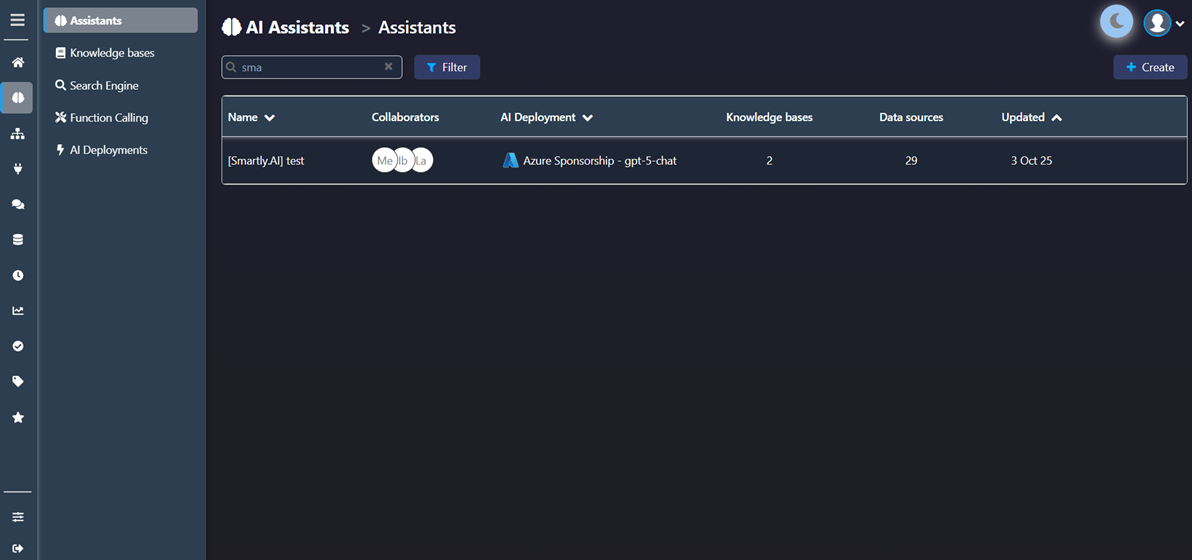Go to Home via house icon

coord(17,62)
